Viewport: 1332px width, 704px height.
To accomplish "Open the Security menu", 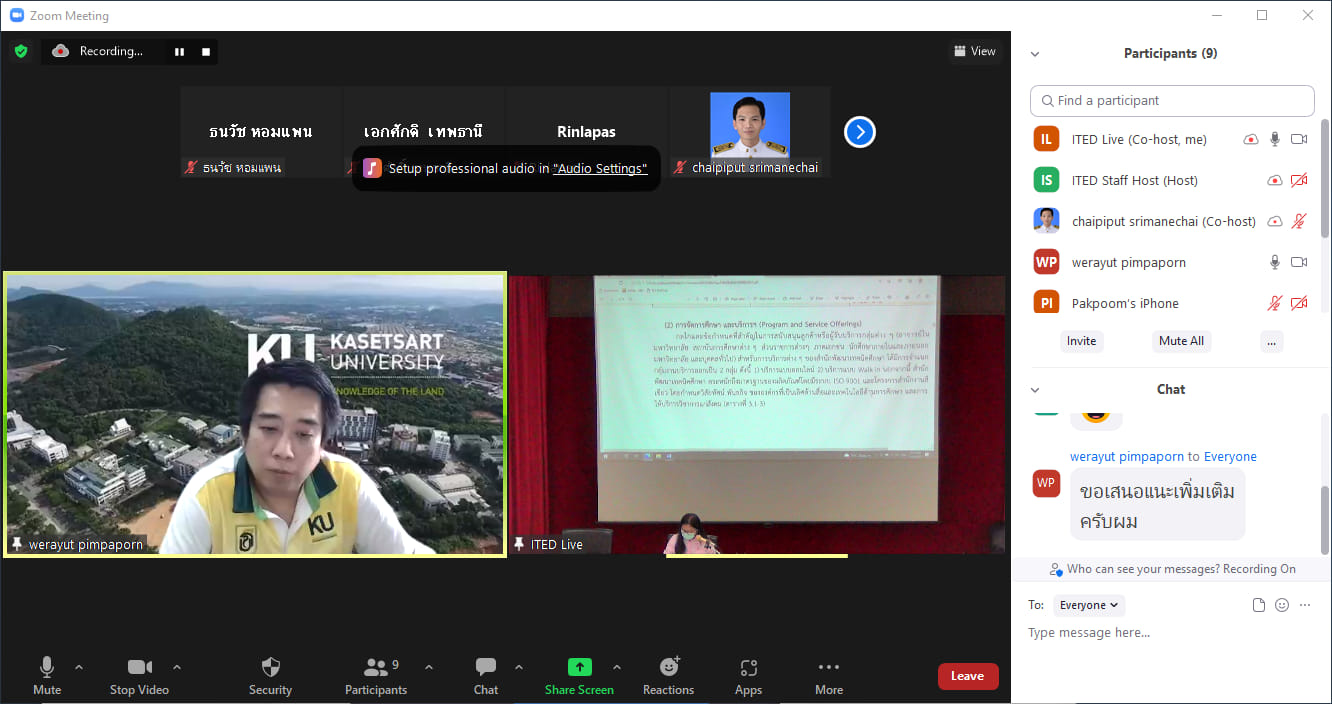I will click(270, 676).
